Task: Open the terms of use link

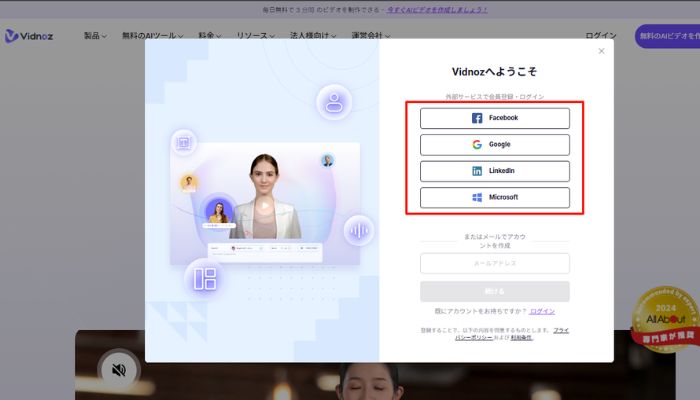Action: click(521, 338)
